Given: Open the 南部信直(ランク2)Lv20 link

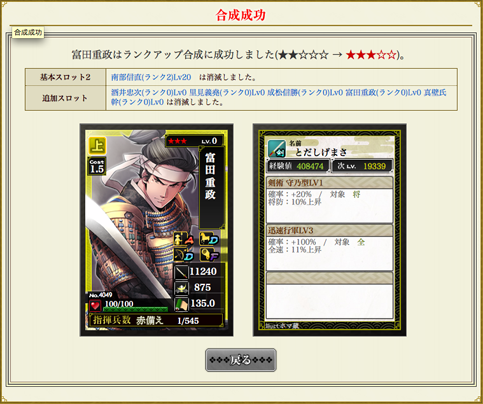Looking at the screenshot, I should coord(151,77).
